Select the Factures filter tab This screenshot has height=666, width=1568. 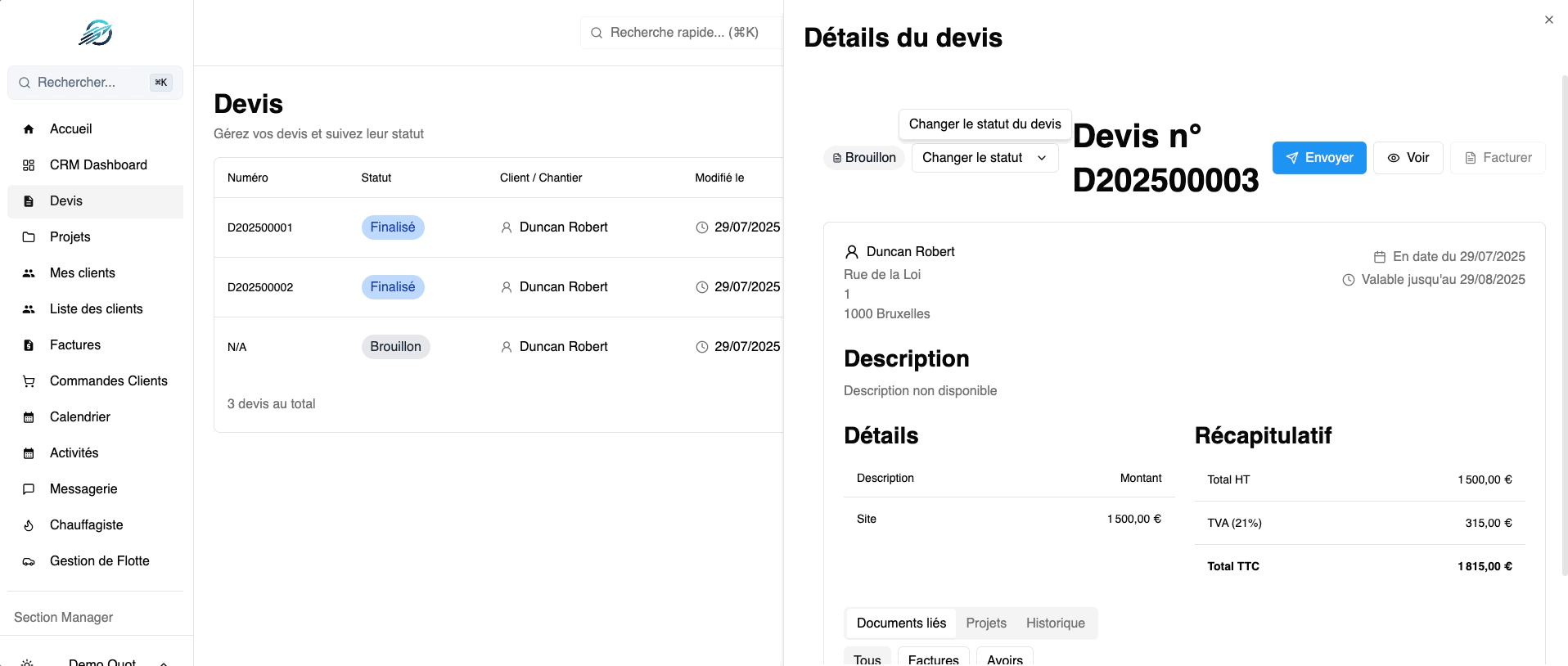[x=934, y=658]
